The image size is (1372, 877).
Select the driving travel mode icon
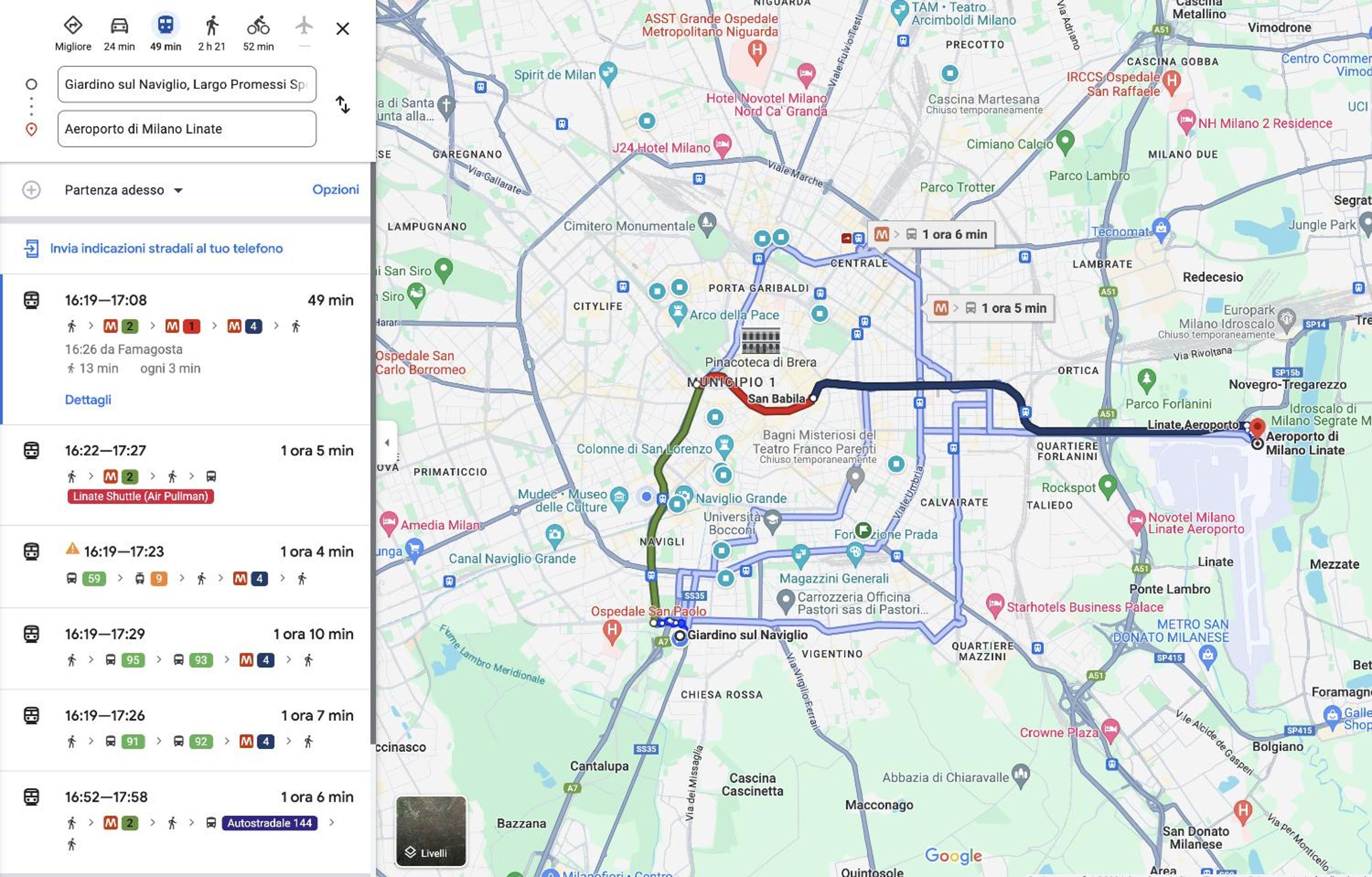pos(119,25)
